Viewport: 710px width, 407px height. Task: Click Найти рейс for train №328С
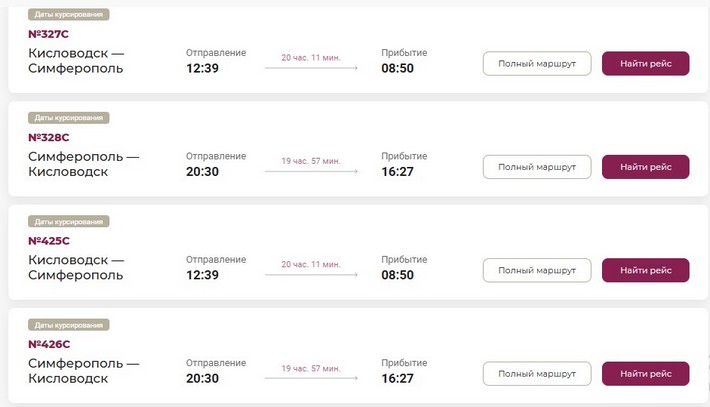645,167
